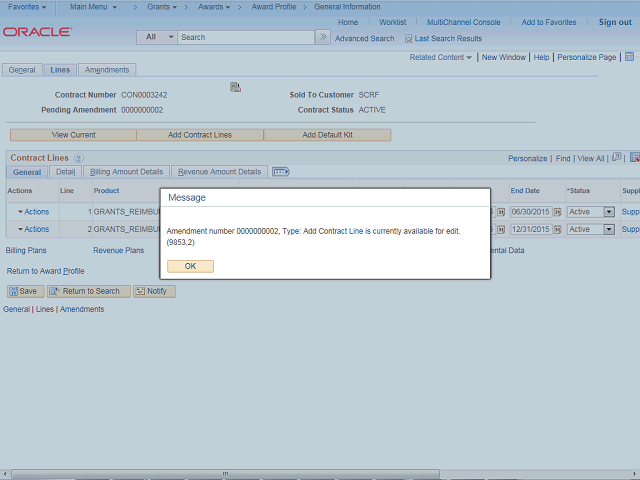Click bottom Amendments footer link
Viewport: 640px width, 480px height.
[82, 309]
